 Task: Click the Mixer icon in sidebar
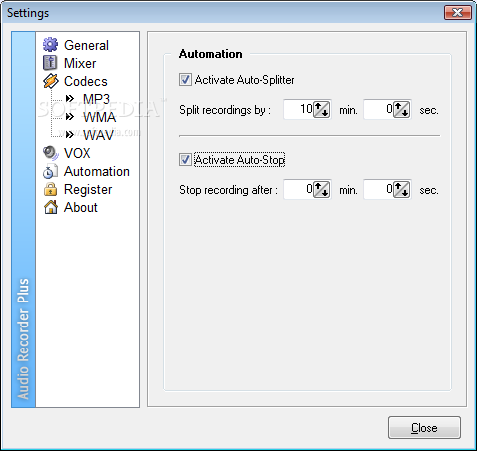pos(50,63)
